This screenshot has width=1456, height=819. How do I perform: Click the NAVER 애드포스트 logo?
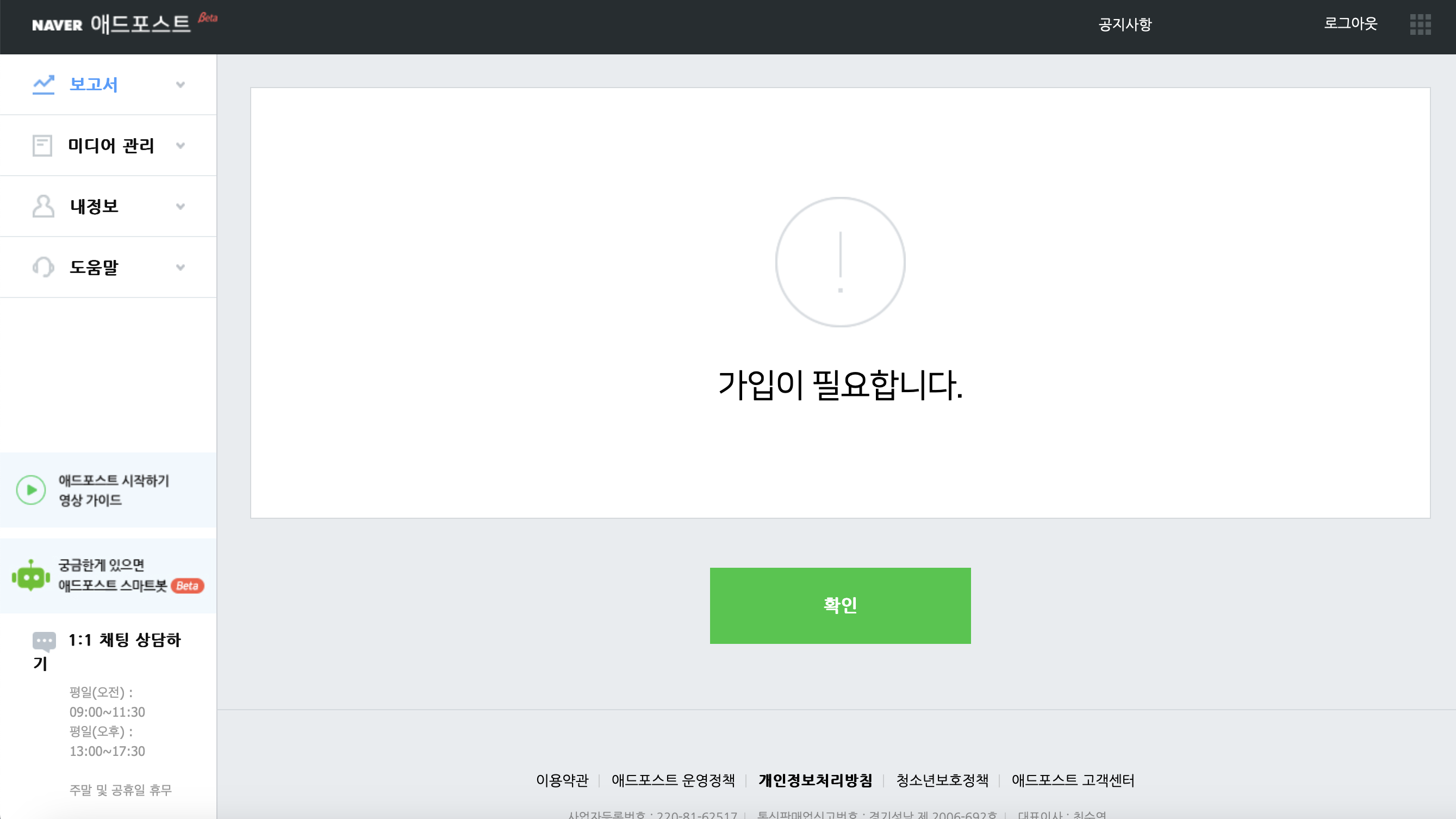[112, 24]
